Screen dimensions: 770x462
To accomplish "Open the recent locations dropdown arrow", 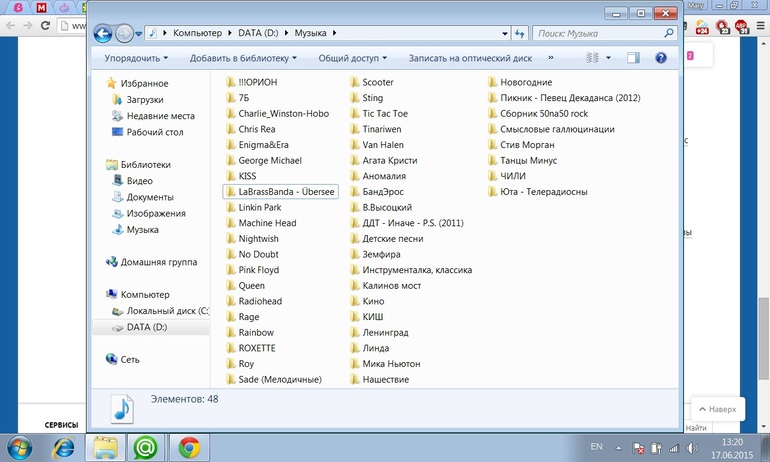I will pos(138,34).
